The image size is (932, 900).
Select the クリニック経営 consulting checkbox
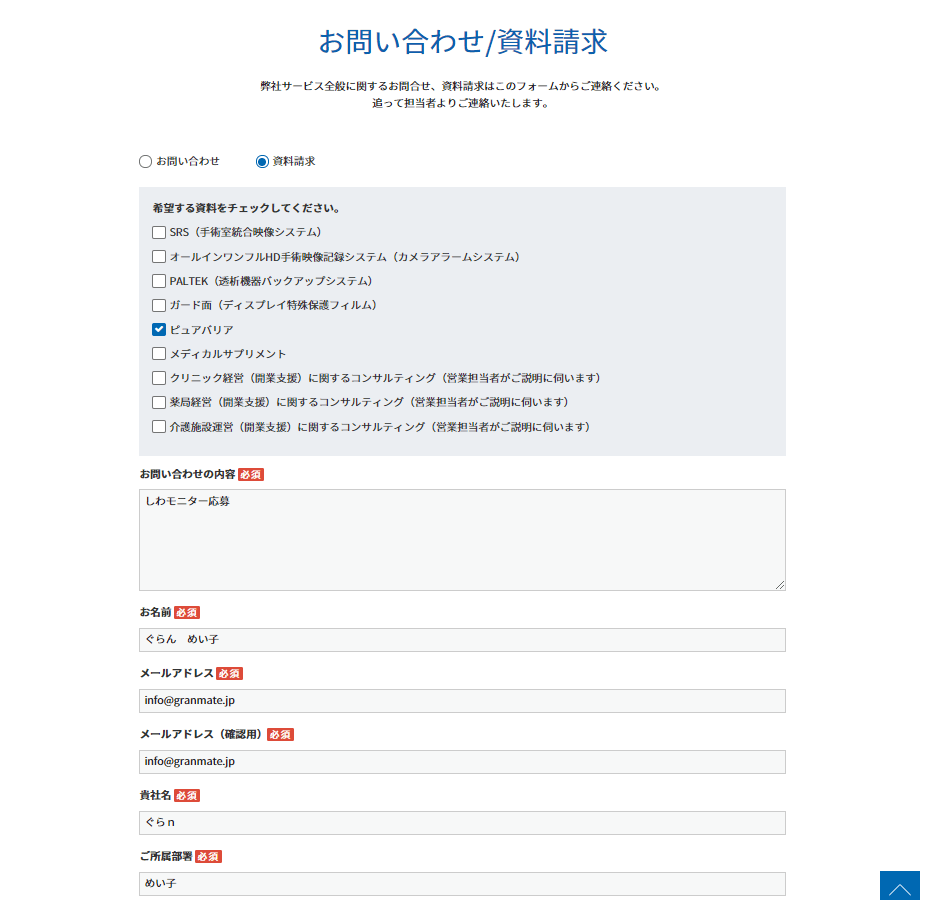click(159, 378)
